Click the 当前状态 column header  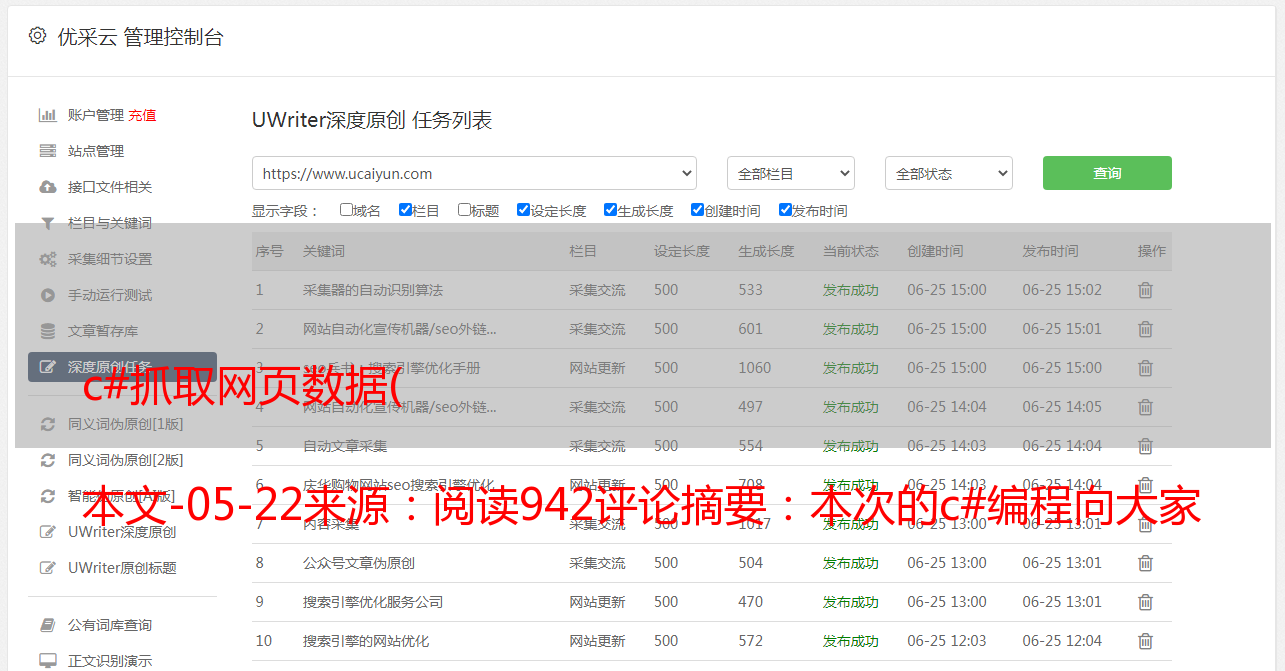(x=851, y=251)
